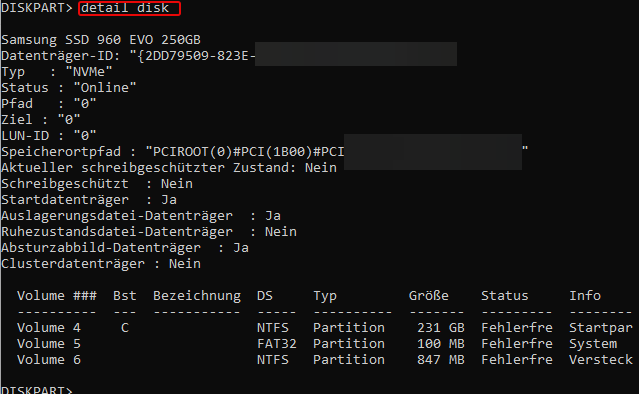Screen dimensions: 639x394
Task: Click the Ziel "0" line
Action: point(41,119)
